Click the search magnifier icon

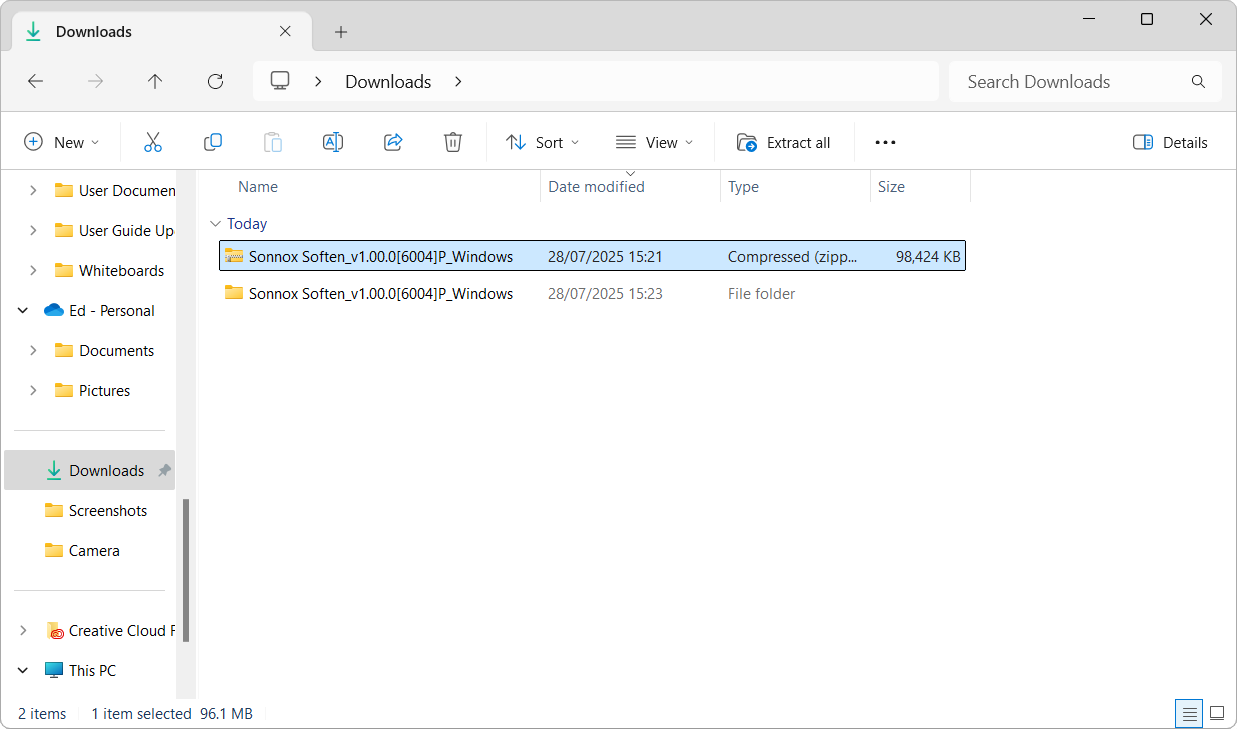(1198, 82)
